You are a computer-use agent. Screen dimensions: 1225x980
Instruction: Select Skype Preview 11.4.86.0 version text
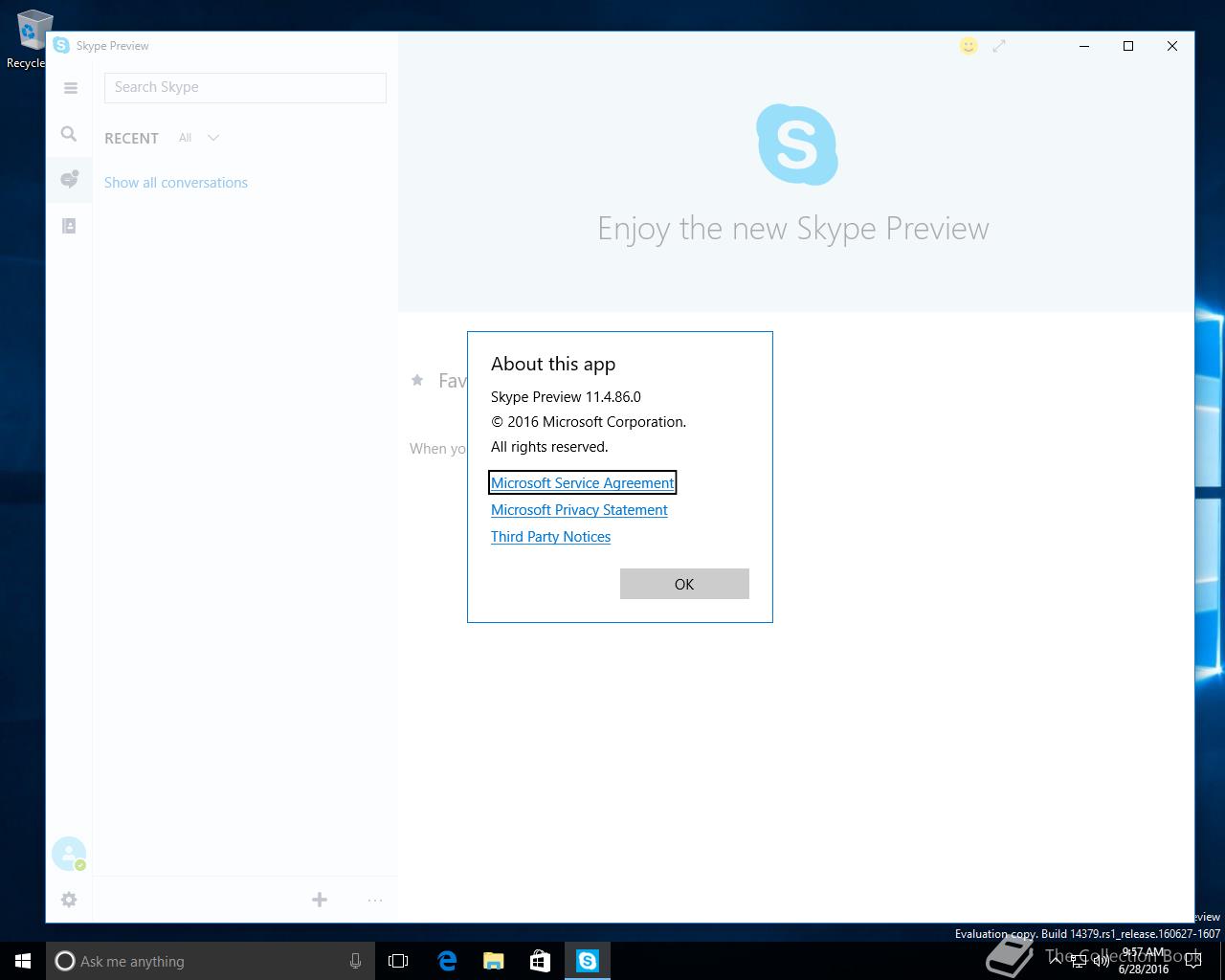[x=566, y=396]
